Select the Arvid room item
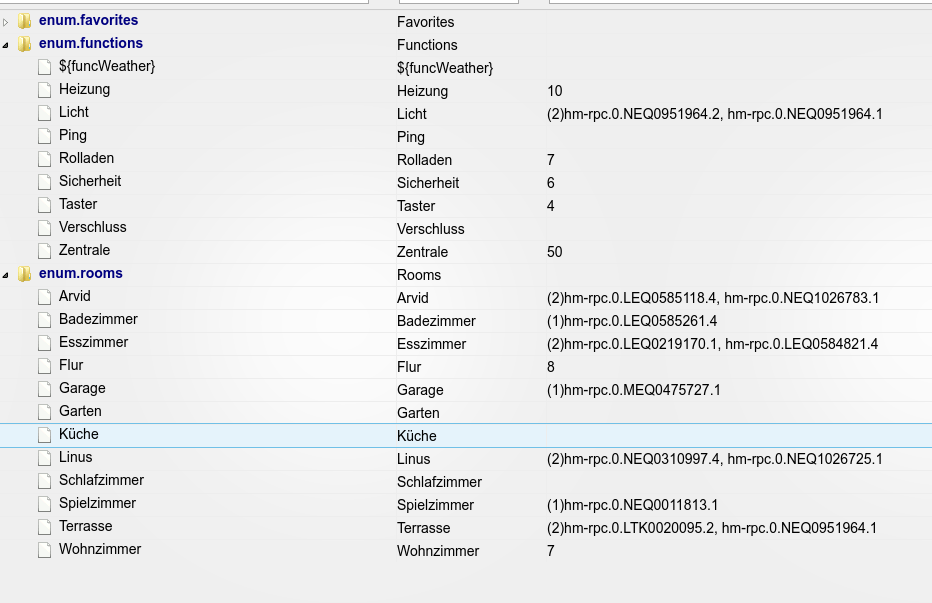This screenshot has width=932, height=603. 75,296
